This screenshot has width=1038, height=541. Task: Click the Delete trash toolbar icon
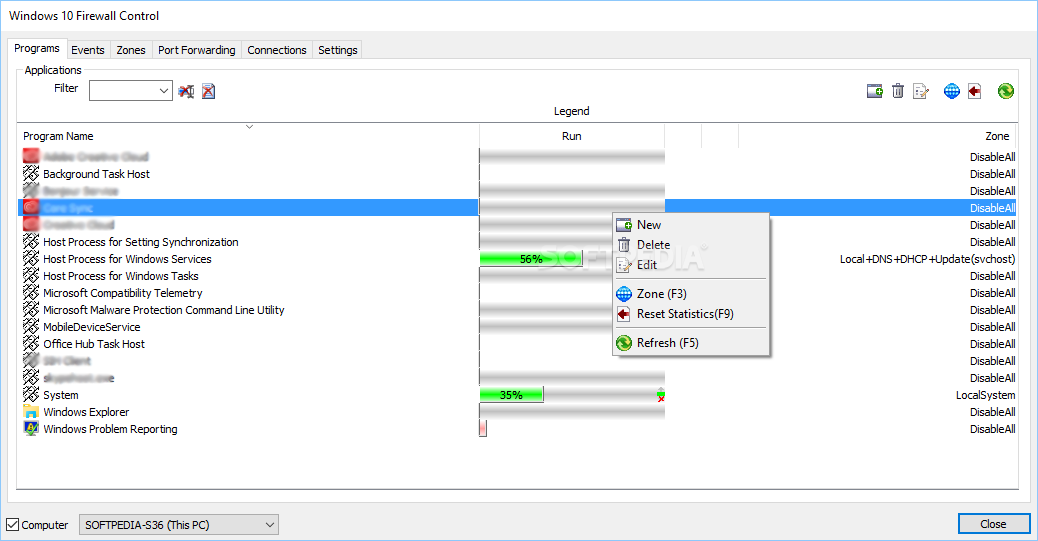tap(898, 91)
